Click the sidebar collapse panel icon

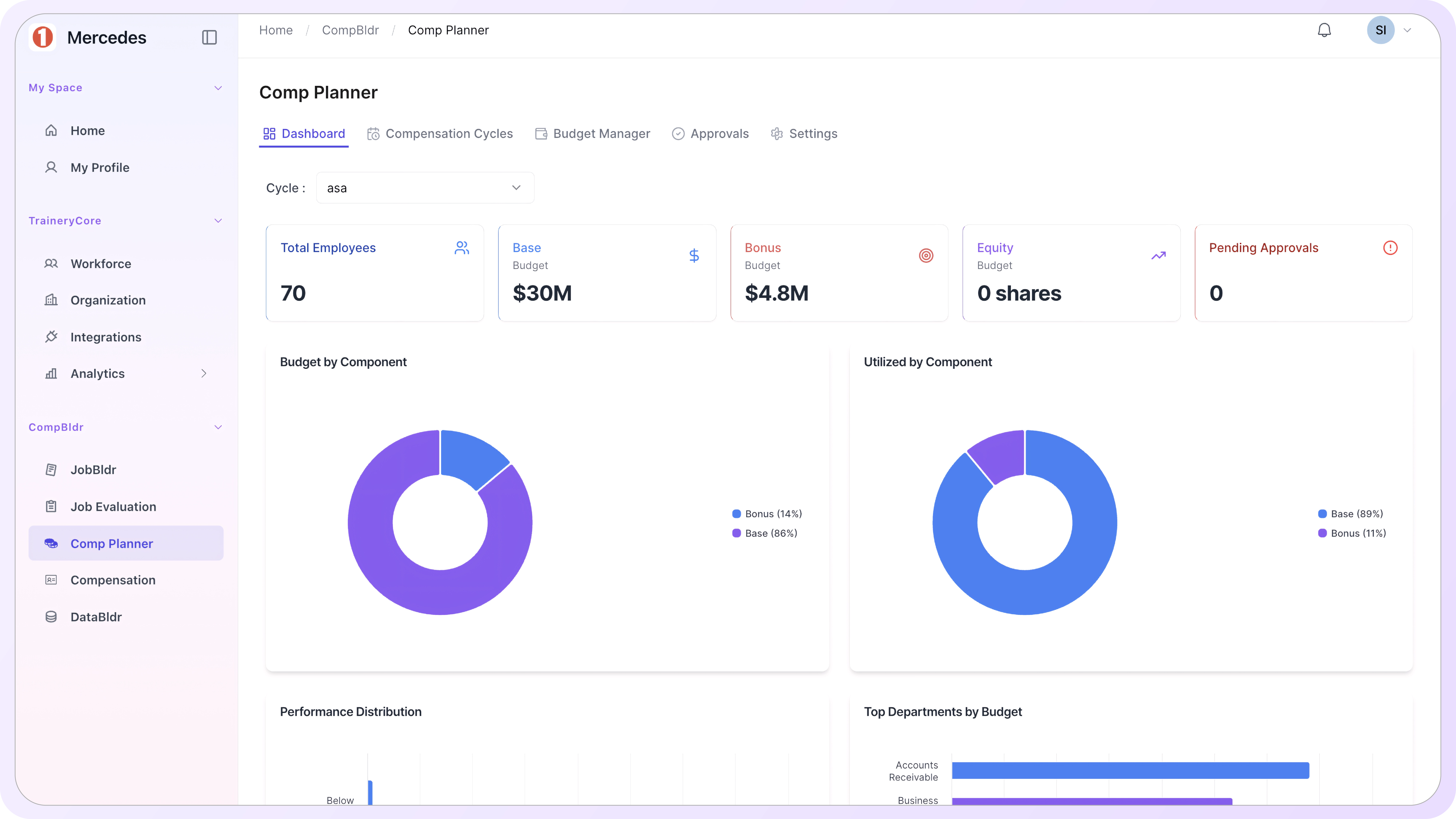point(210,37)
